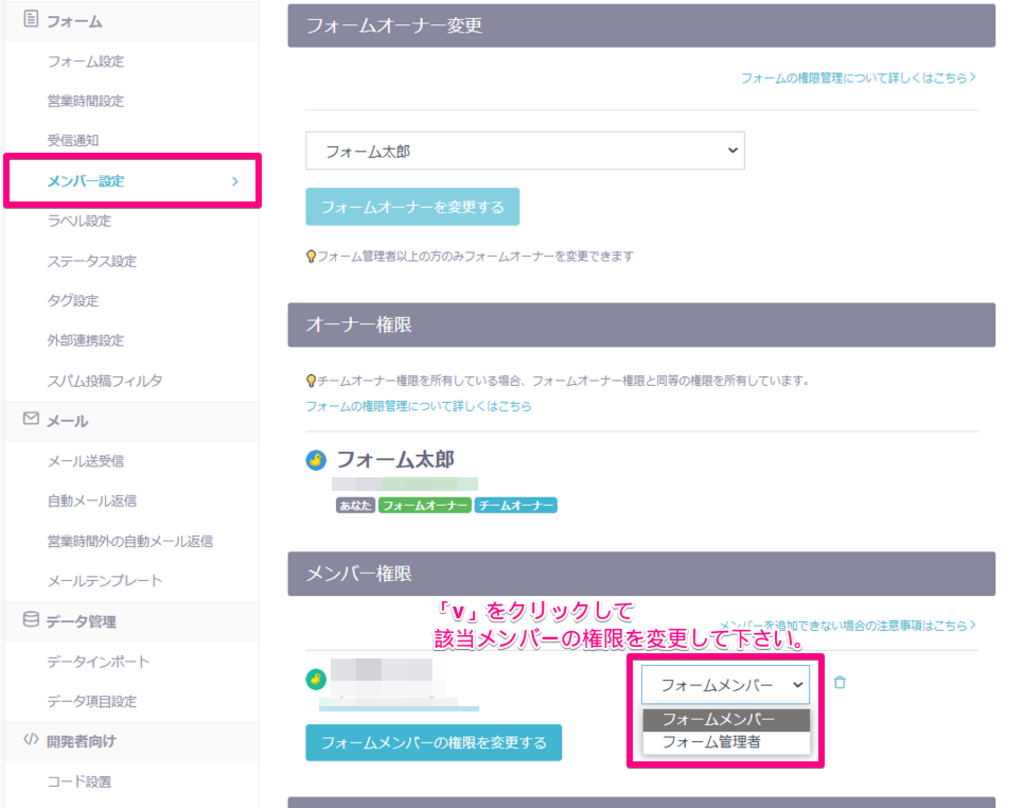Click the フォーム section document icon
Screen dimensions: 1024x808
pos(30,20)
